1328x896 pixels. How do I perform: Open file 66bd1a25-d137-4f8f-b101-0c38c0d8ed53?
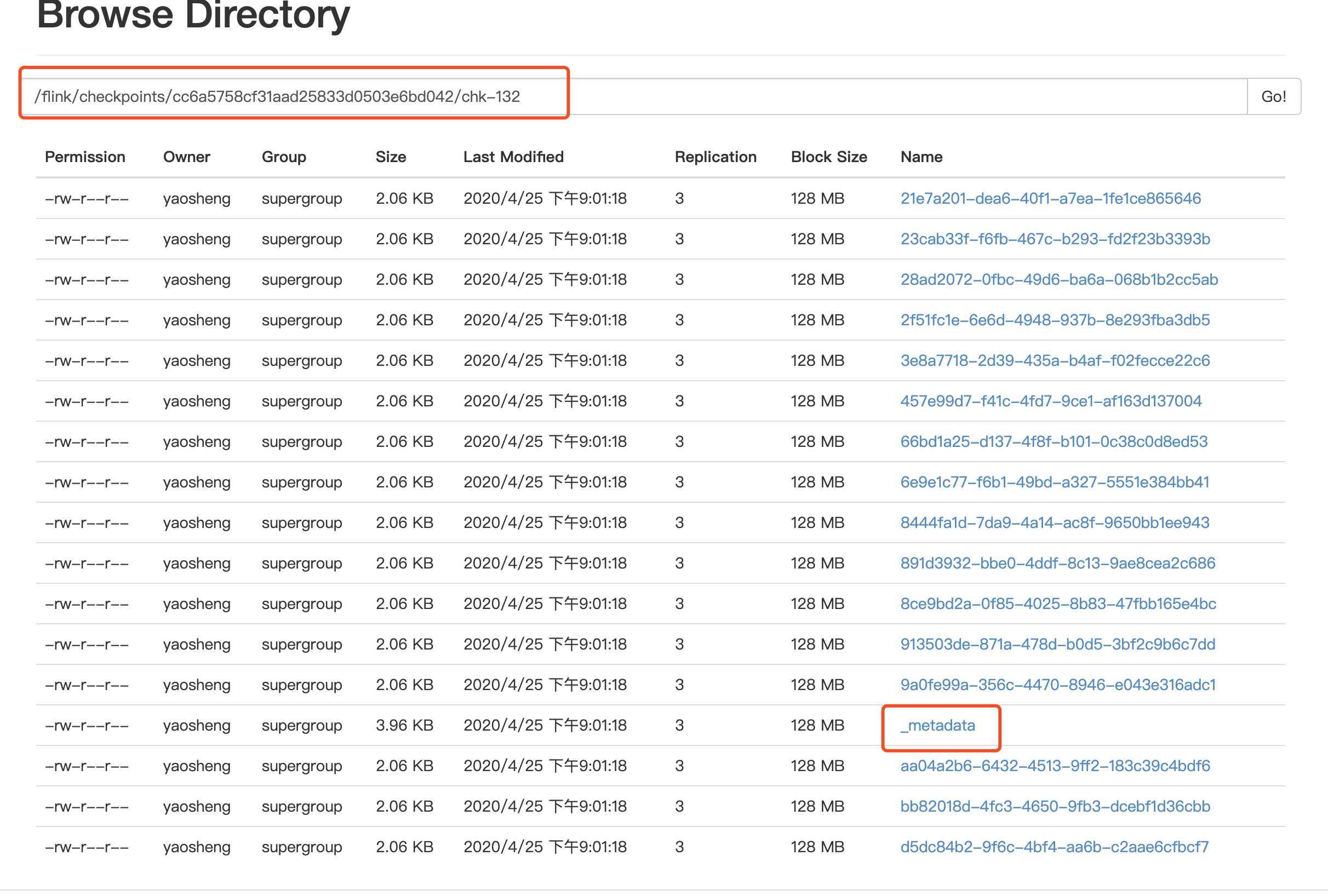[x=1054, y=441]
